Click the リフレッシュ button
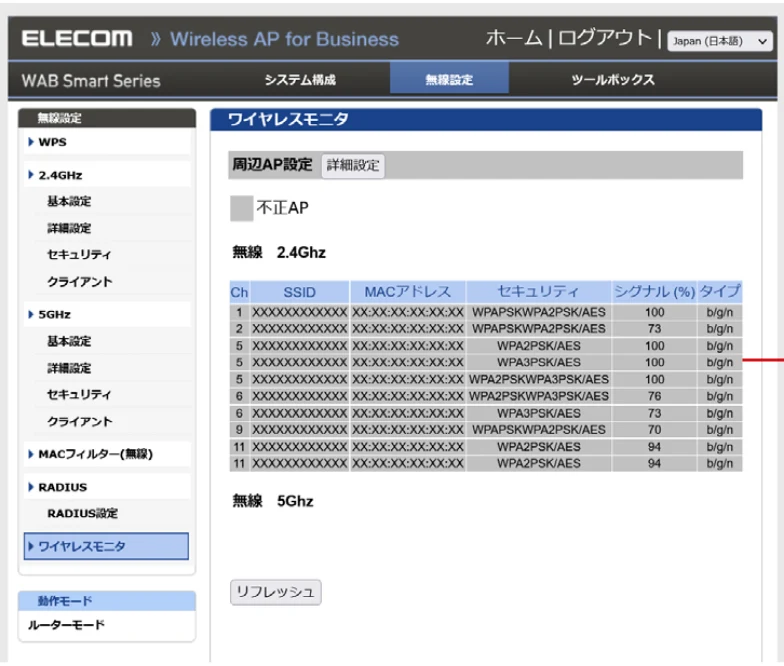This screenshot has height=666, width=784. coord(276,592)
